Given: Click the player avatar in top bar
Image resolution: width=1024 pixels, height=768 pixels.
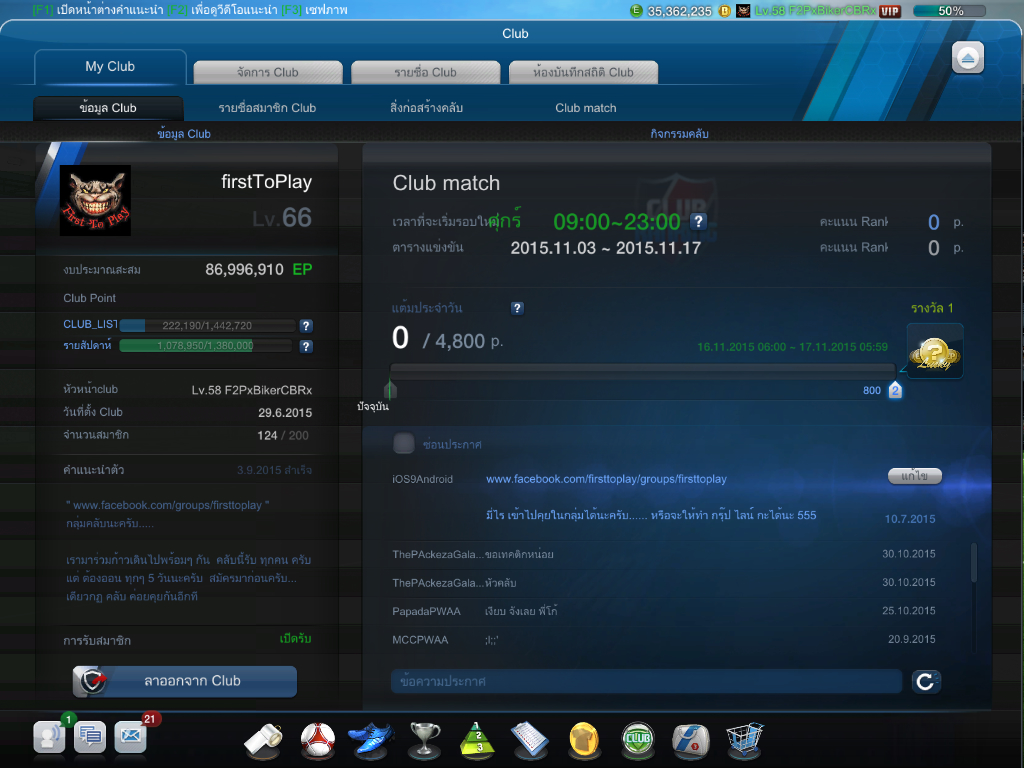Looking at the screenshot, I should [743, 10].
